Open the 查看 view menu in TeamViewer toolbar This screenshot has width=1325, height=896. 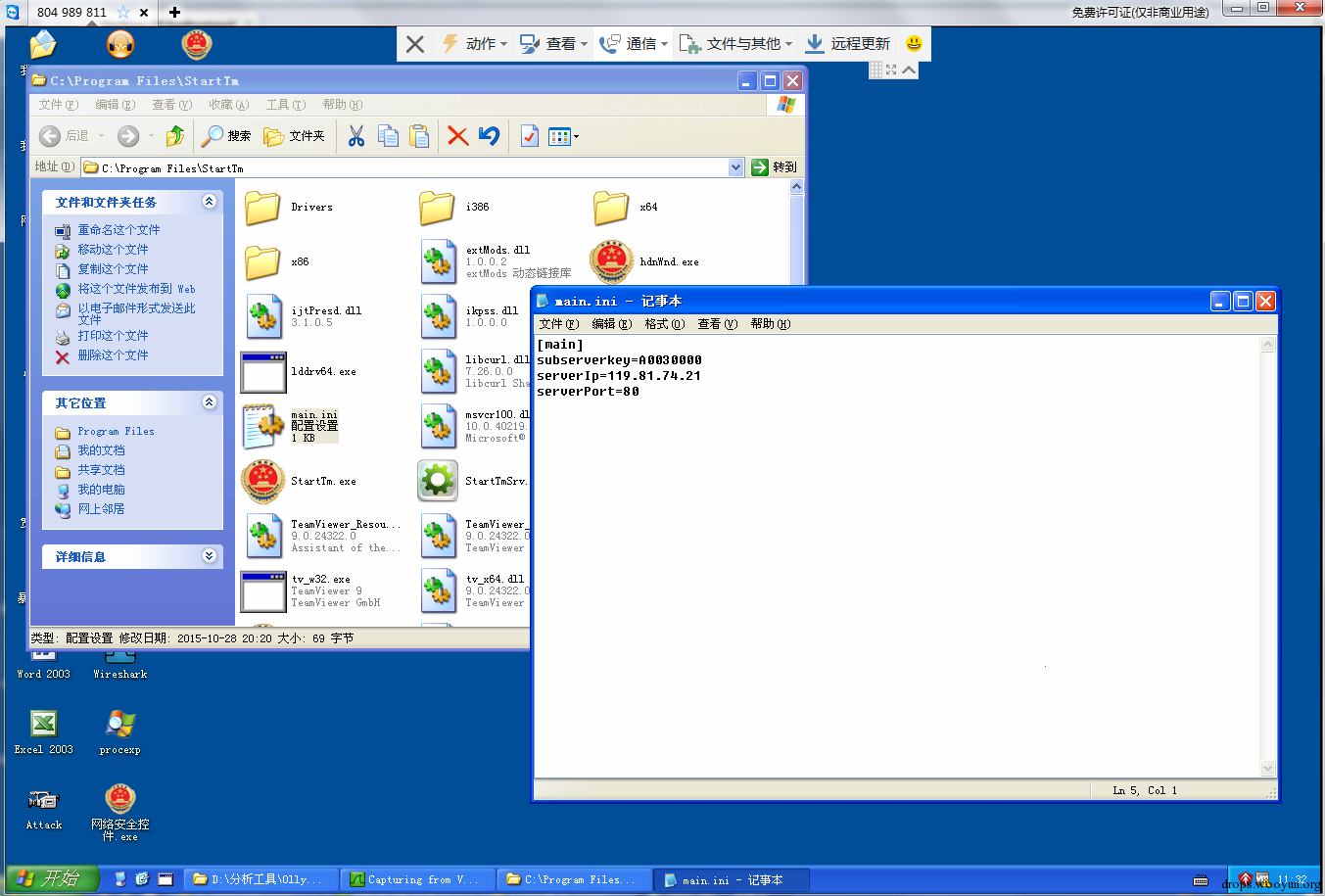(554, 44)
